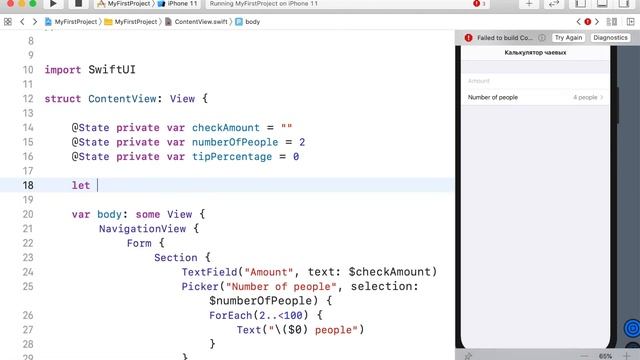The height and width of the screenshot is (360, 640).
Task: Click the MyFirstProject folder breadcrumb
Action: pos(131,22)
